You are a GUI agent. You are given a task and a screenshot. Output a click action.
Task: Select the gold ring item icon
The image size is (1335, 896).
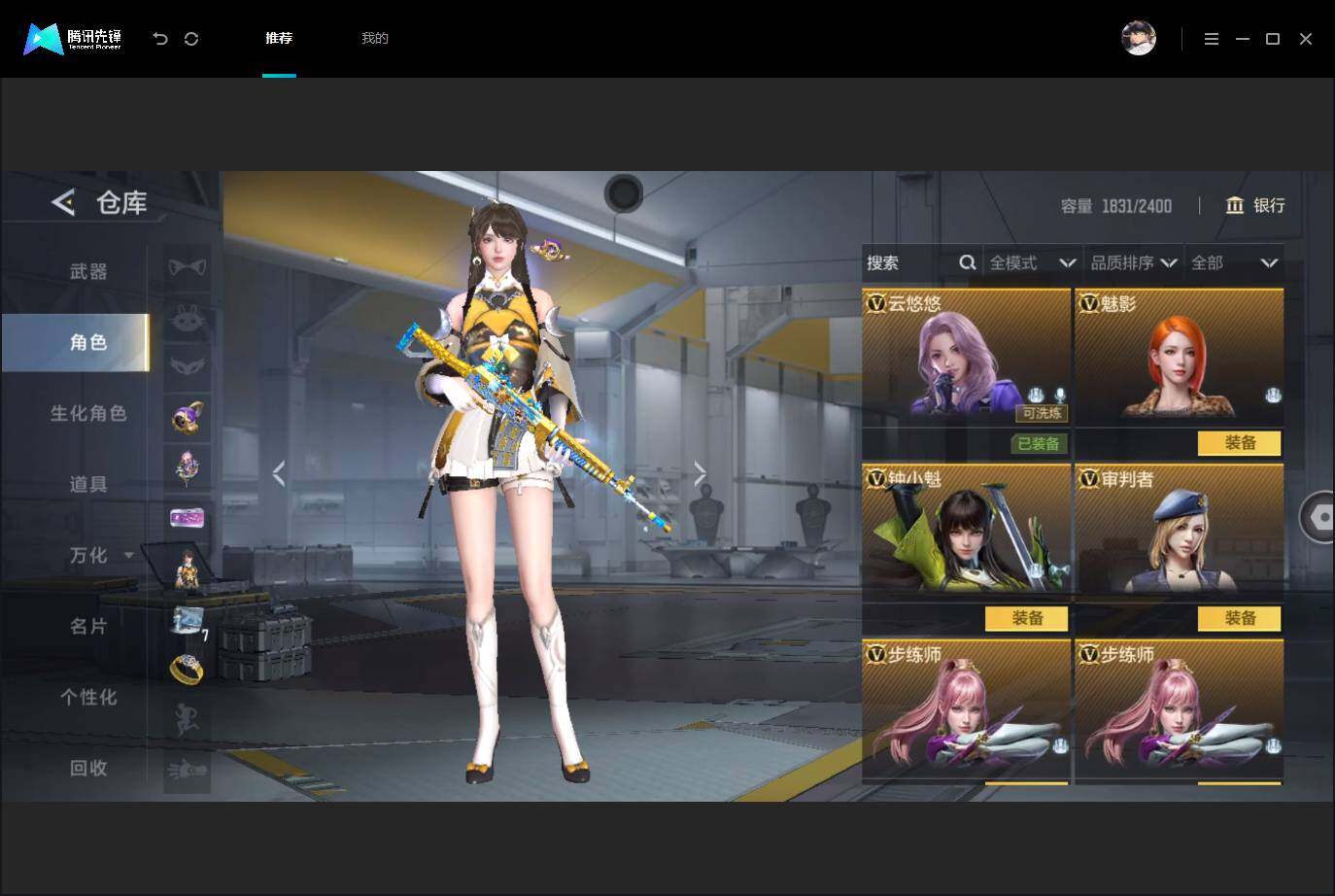[x=187, y=669]
